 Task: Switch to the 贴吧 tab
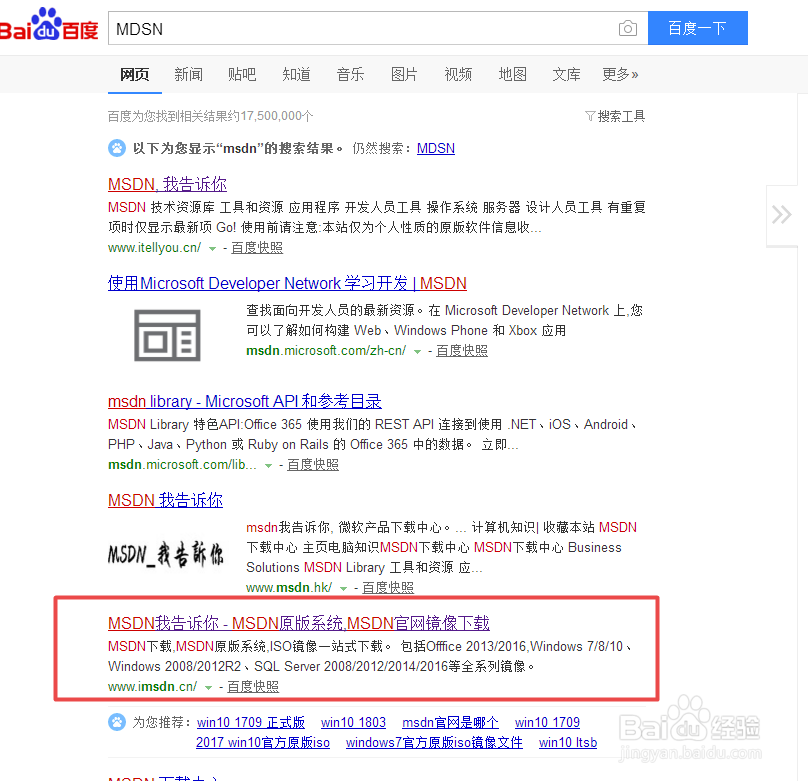242,75
